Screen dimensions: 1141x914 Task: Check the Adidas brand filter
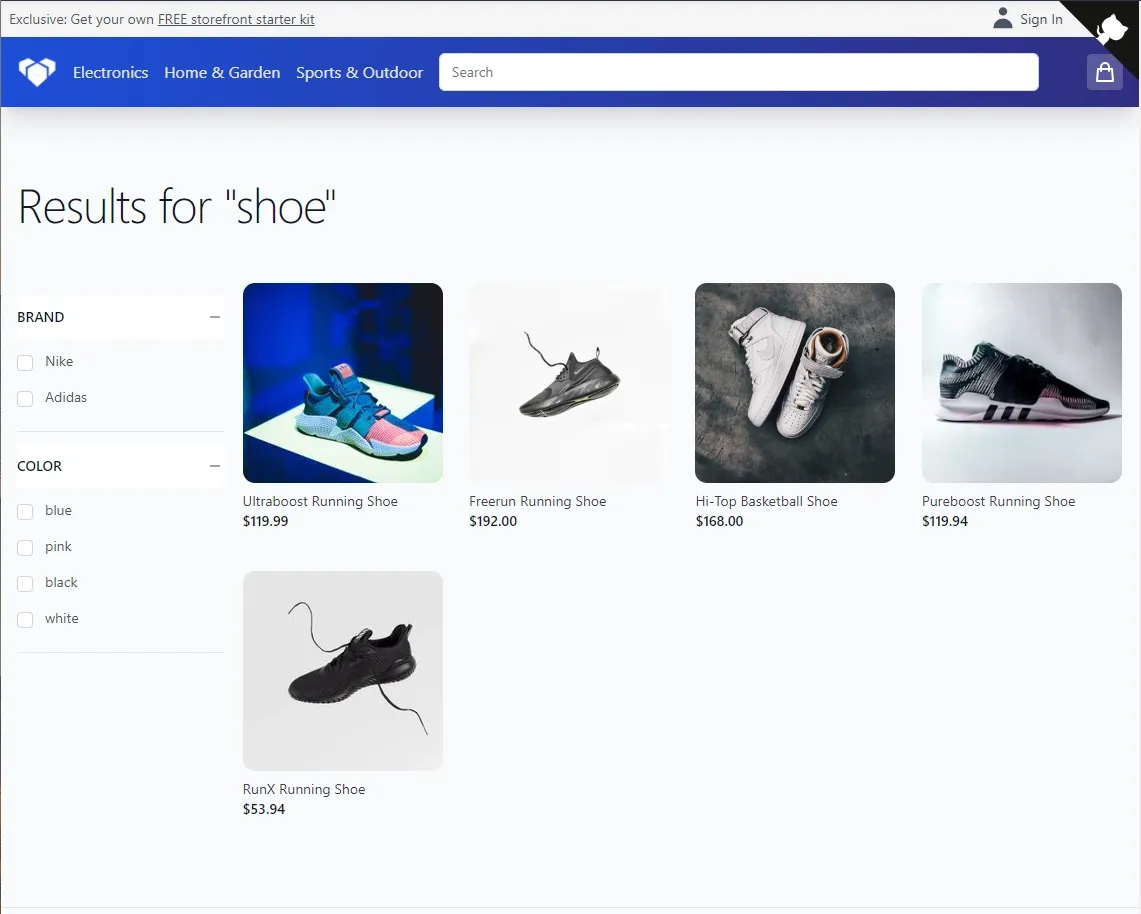pyautogui.click(x=25, y=398)
